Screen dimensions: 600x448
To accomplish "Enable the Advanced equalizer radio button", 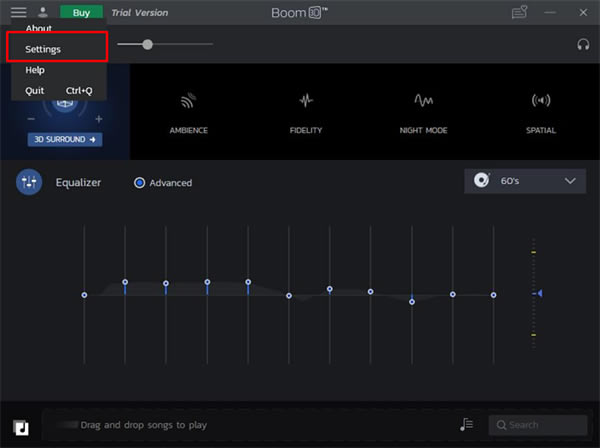I will [x=140, y=183].
